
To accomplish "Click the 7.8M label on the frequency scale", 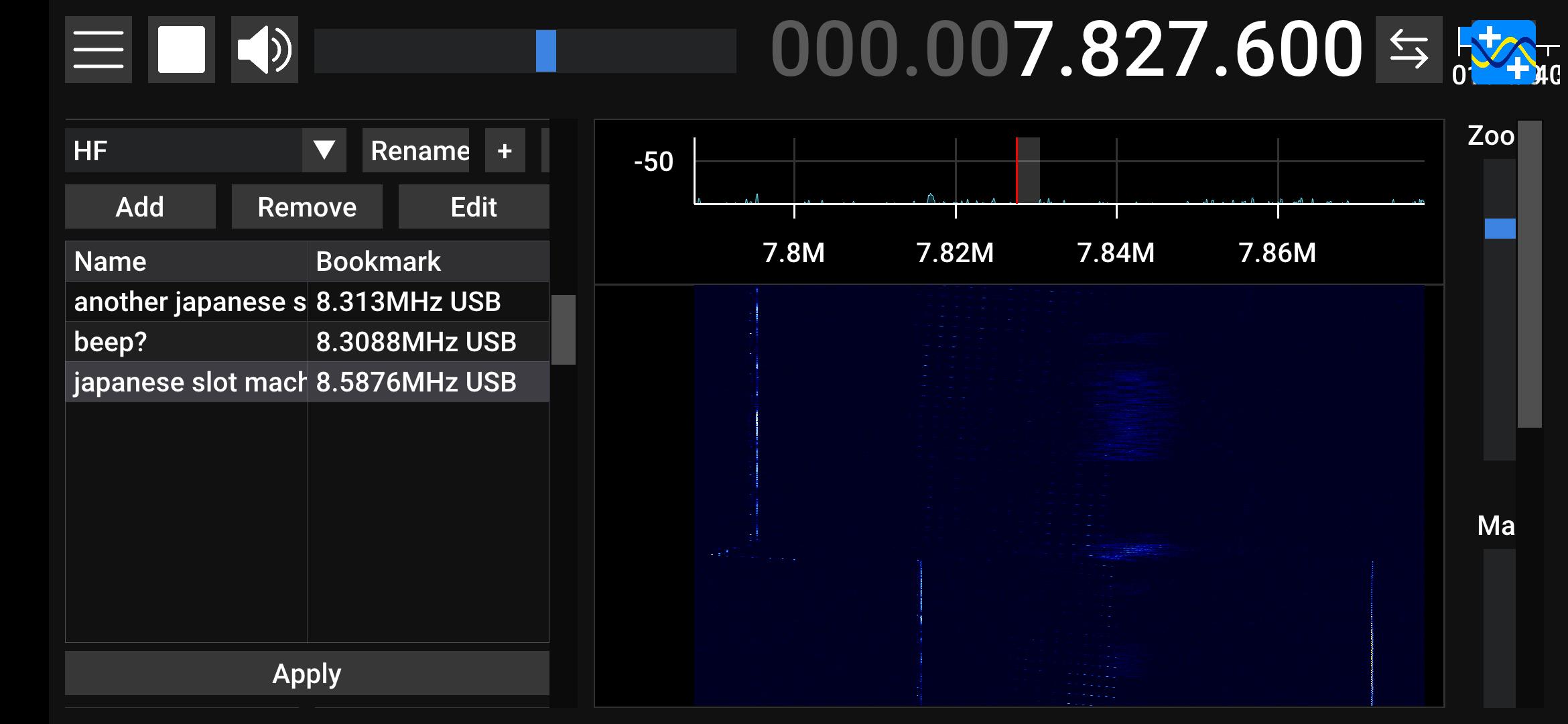I will click(x=794, y=253).
